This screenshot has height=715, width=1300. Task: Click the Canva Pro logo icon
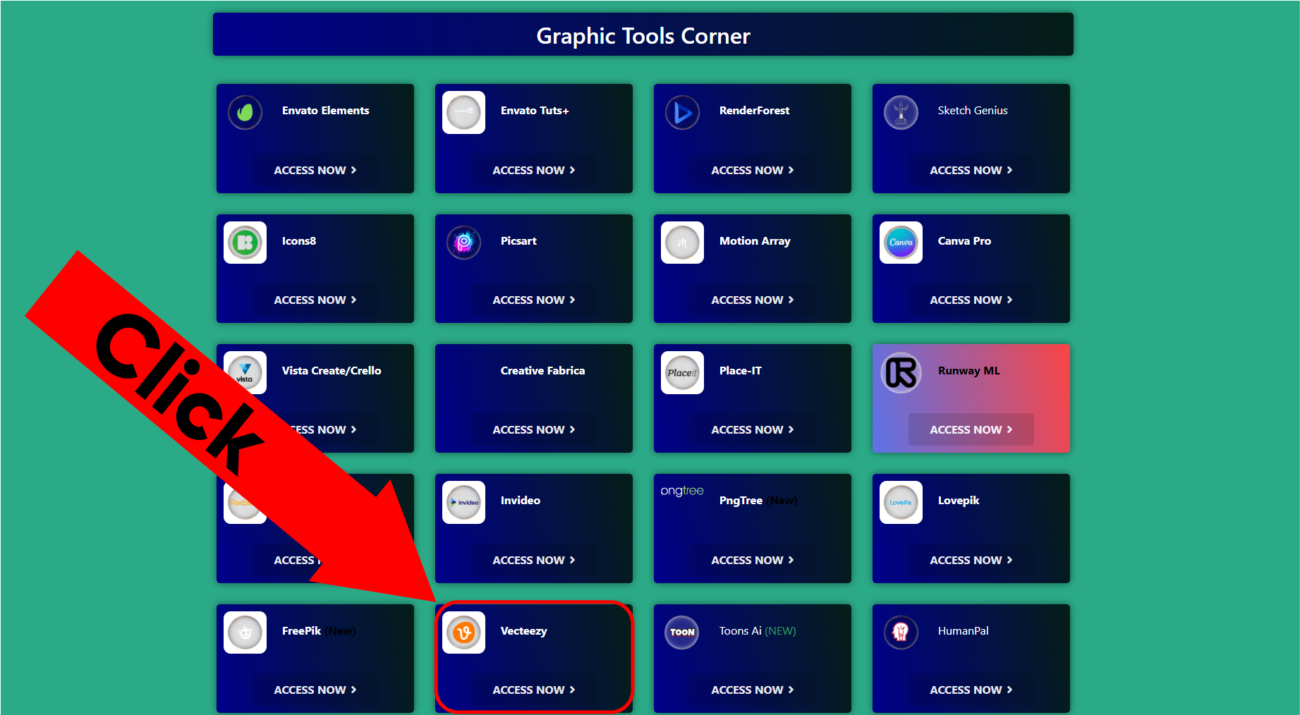(x=901, y=242)
